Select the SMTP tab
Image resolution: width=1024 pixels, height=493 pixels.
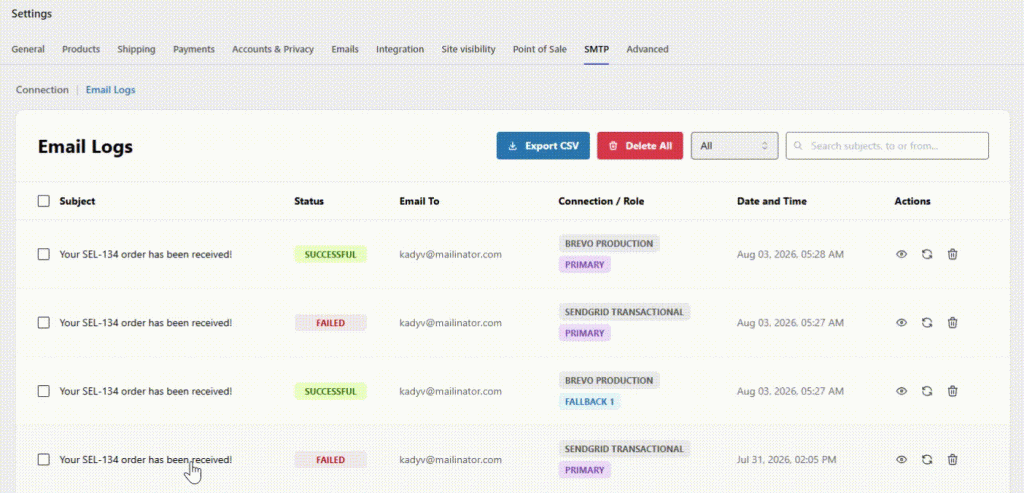tap(596, 49)
